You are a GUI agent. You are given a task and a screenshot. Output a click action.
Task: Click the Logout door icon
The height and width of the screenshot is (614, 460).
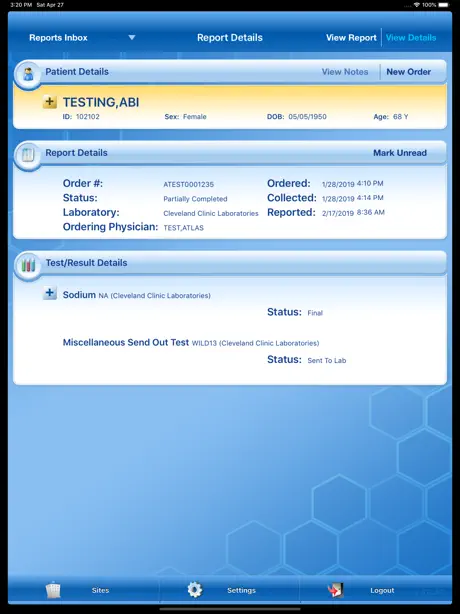(x=336, y=590)
